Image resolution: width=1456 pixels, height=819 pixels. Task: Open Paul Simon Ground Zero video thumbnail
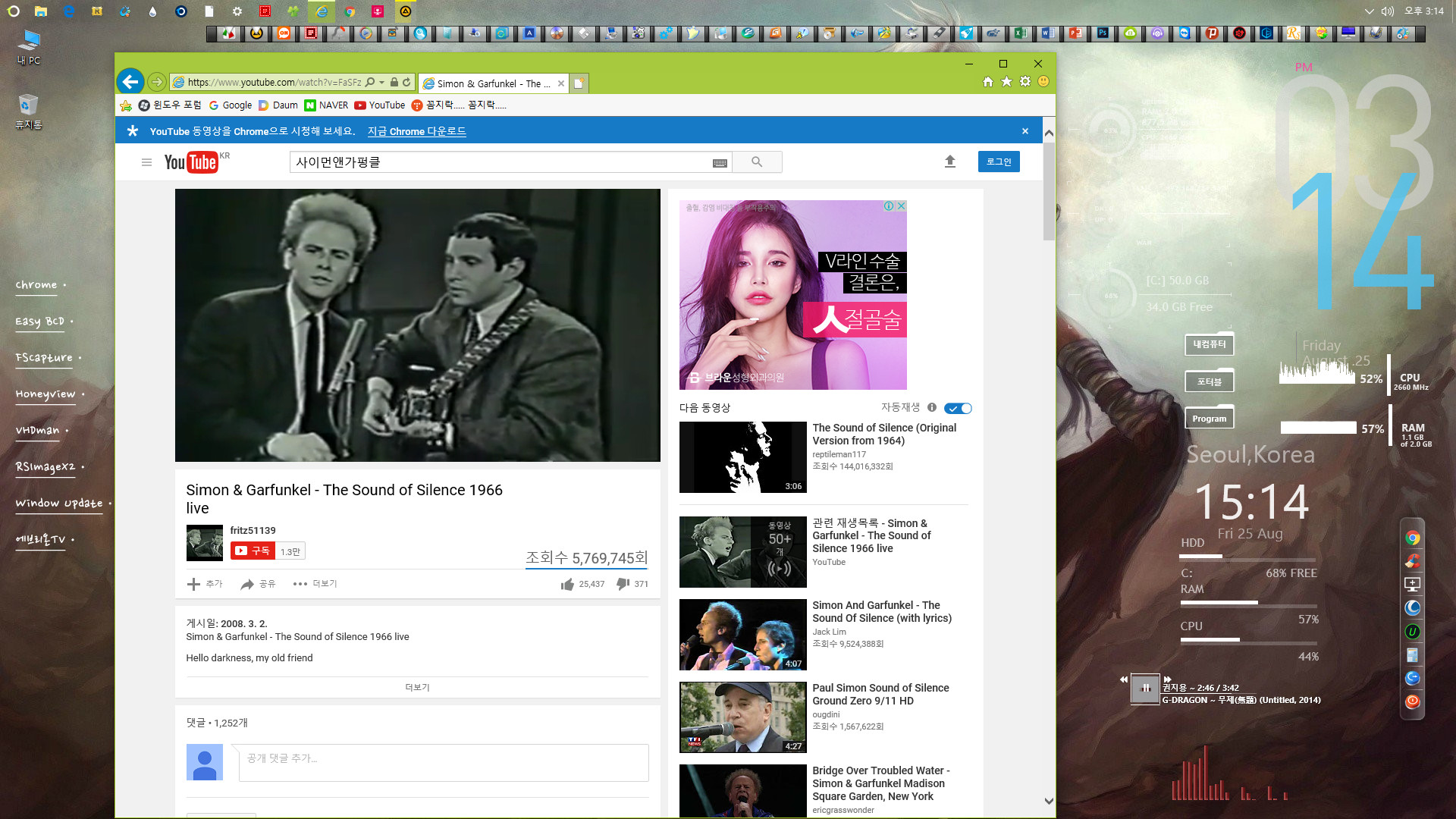coord(742,717)
